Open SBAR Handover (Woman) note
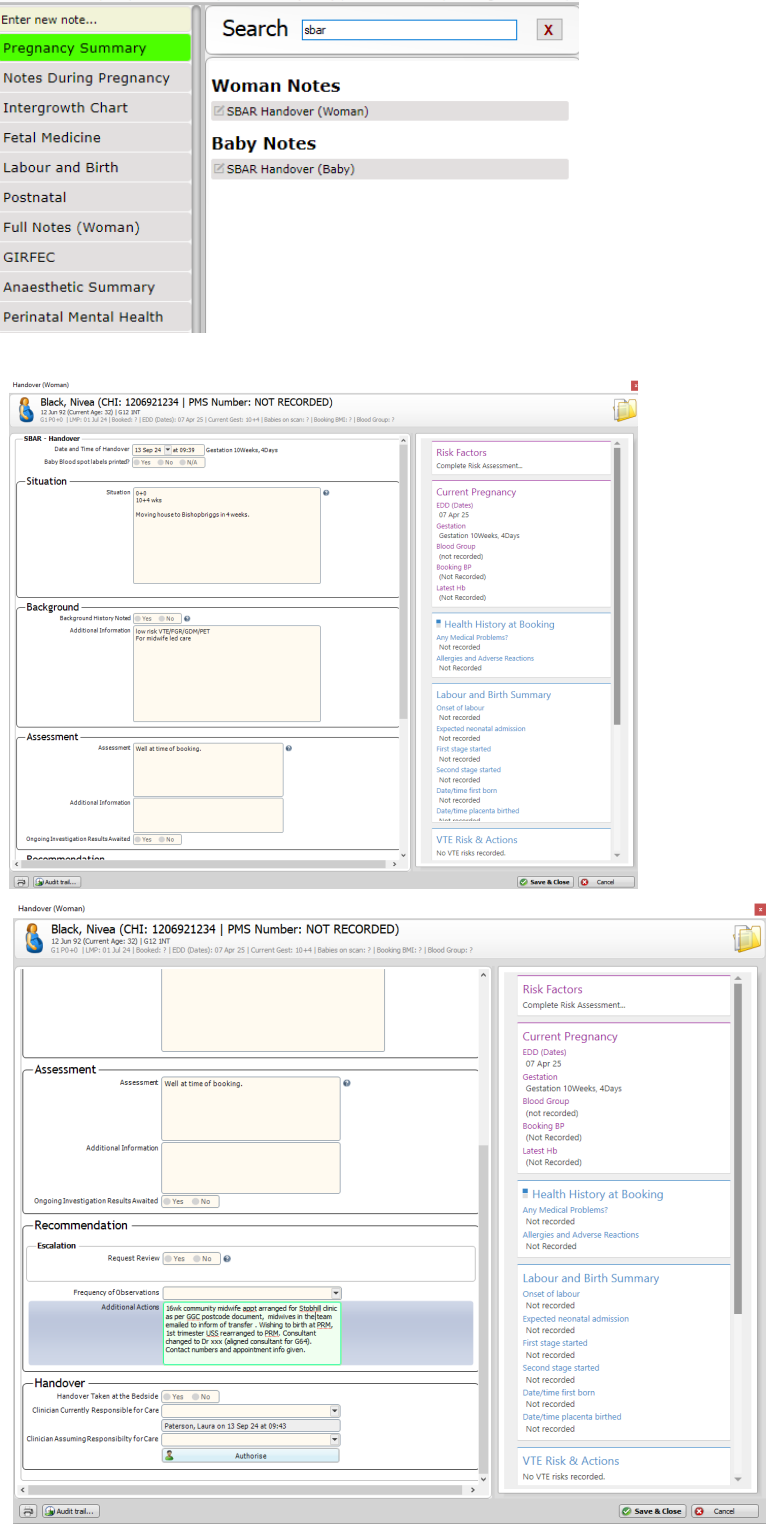This screenshot has height=1539, width=781. [x=390, y=111]
